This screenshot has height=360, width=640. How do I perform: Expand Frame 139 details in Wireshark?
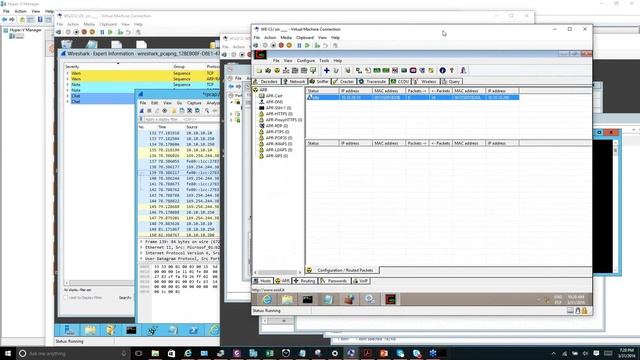coord(141,242)
